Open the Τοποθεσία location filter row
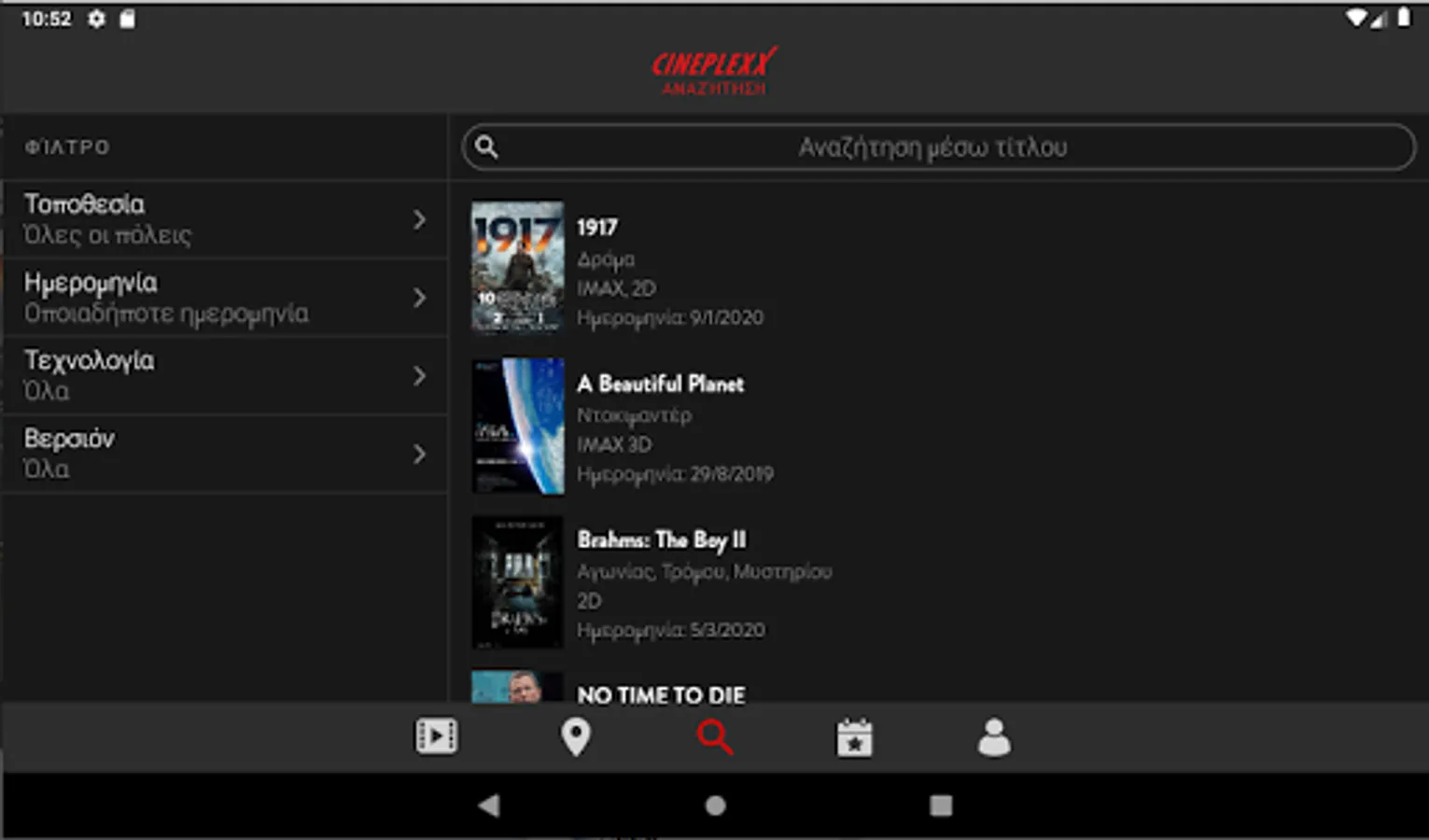The height and width of the screenshot is (840, 1429). click(x=224, y=219)
